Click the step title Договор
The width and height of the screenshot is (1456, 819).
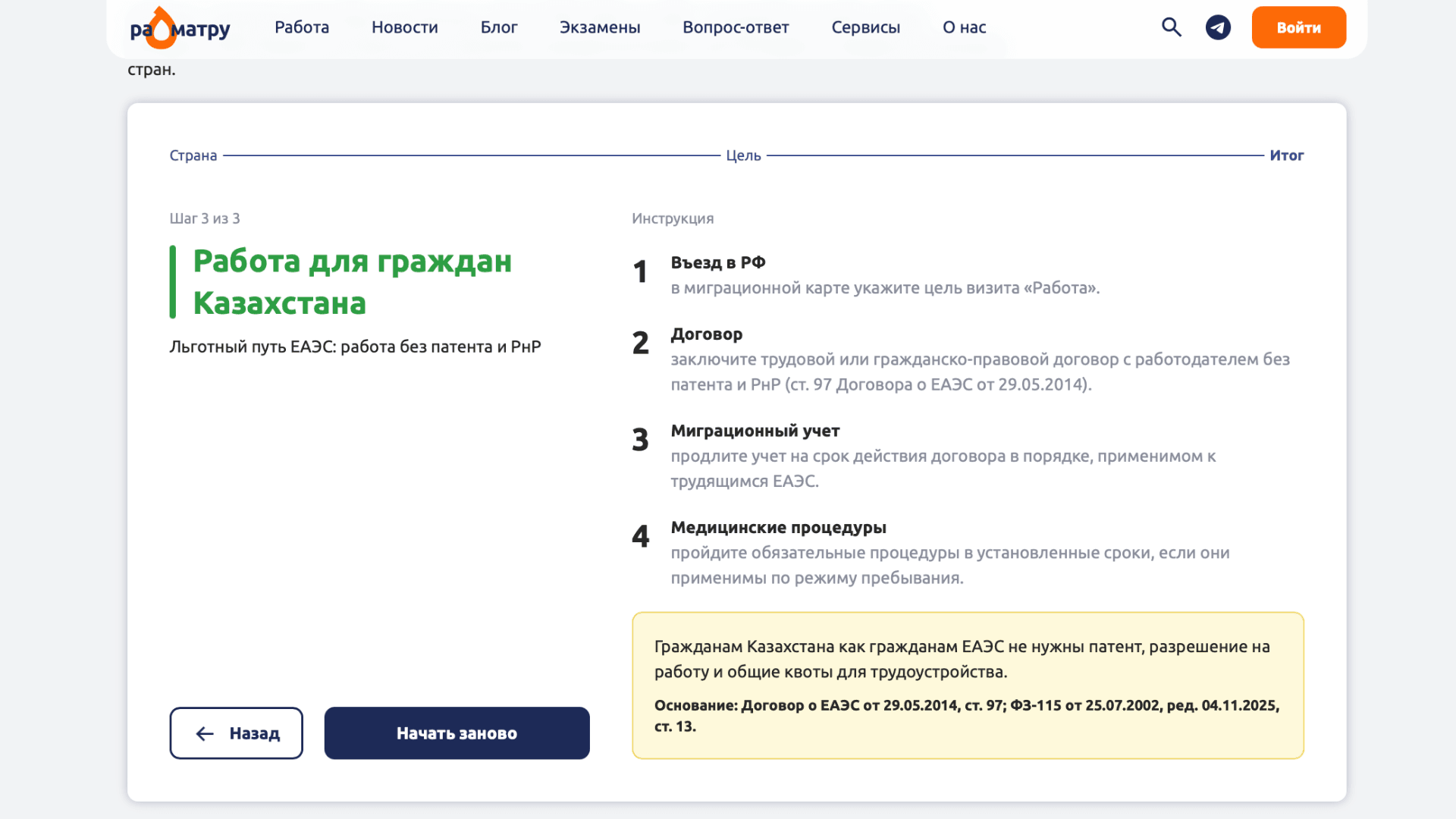pos(707,334)
